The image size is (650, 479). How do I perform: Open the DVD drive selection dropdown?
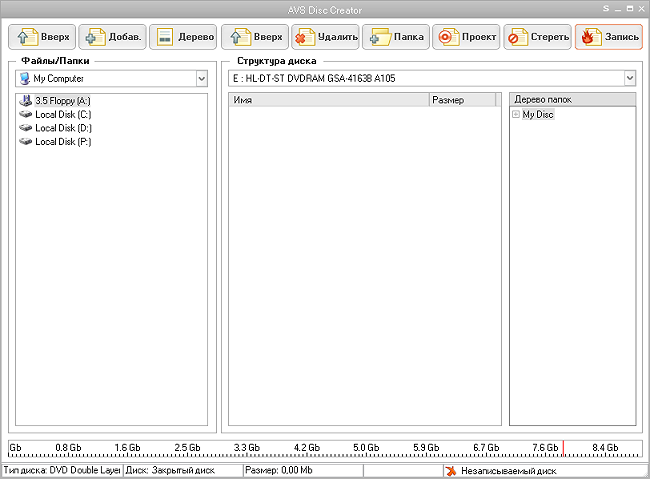click(x=630, y=78)
